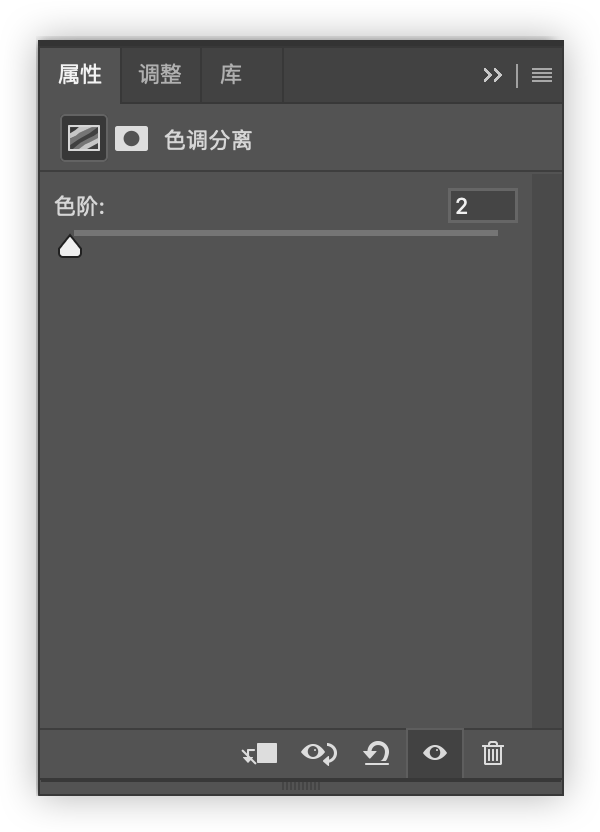The width and height of the screenshot is (600, 832).
Task: Open the 调整 tab
Action: [x=160, y=75]
